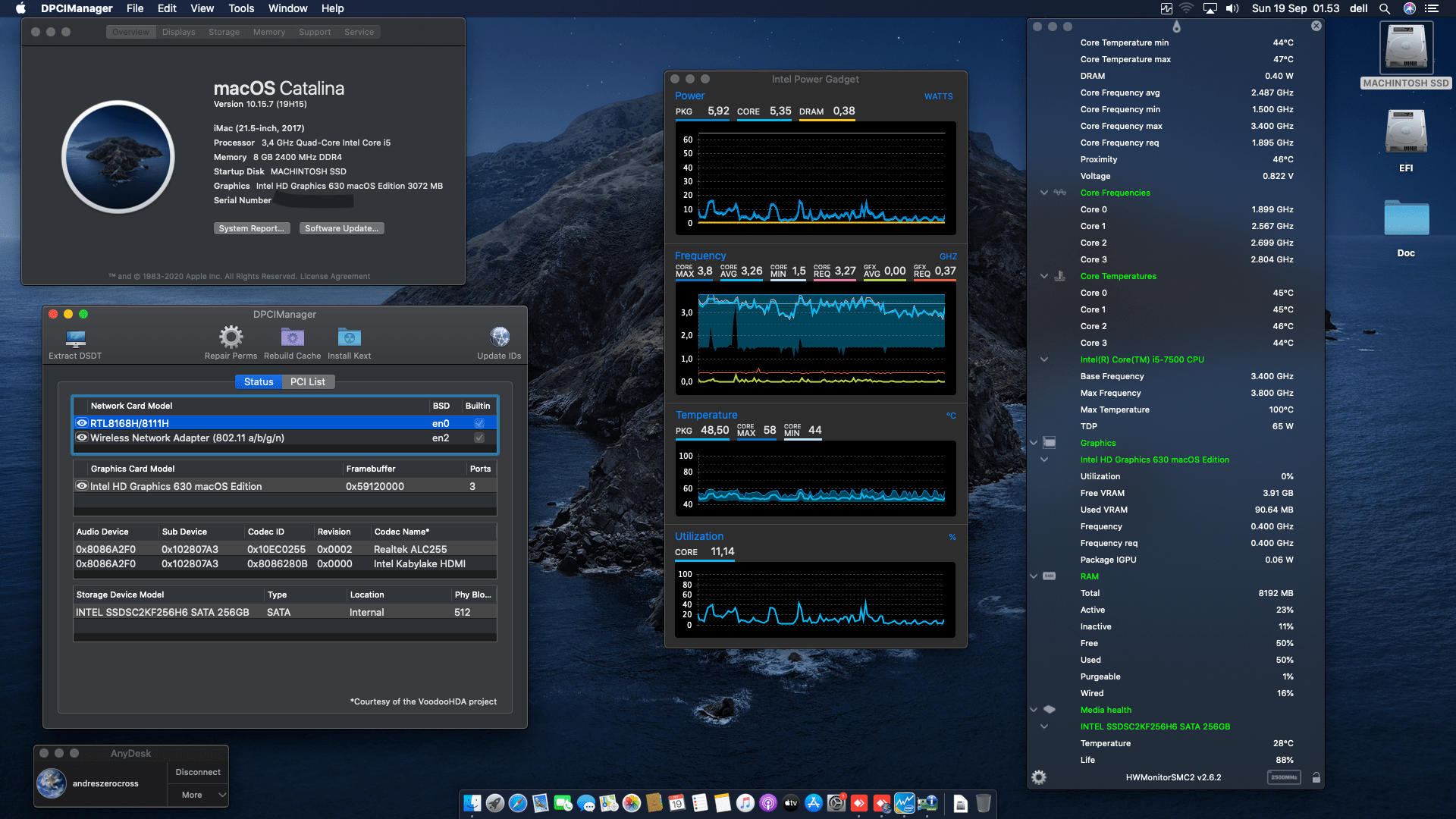Collapse the RAM group

click(x=1034, y=576)
